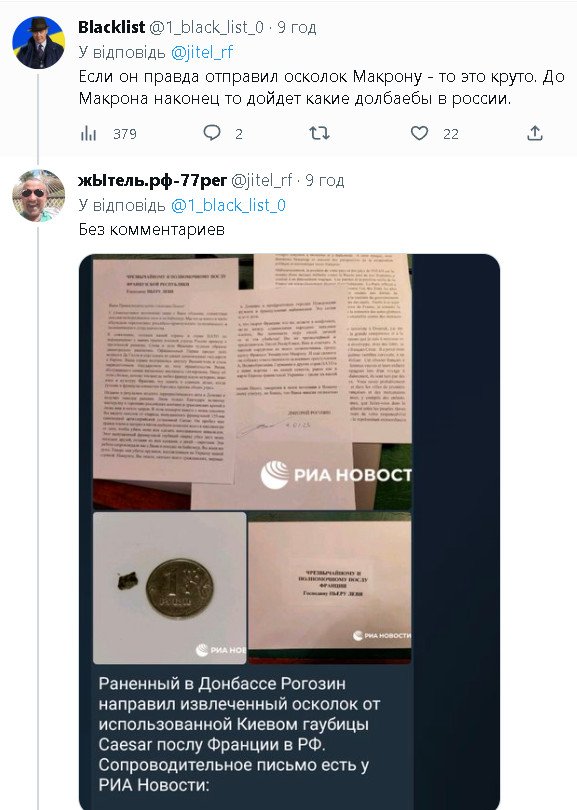Open жЫтель.рф-77рег profile avatar

click(x=38, y=196)
